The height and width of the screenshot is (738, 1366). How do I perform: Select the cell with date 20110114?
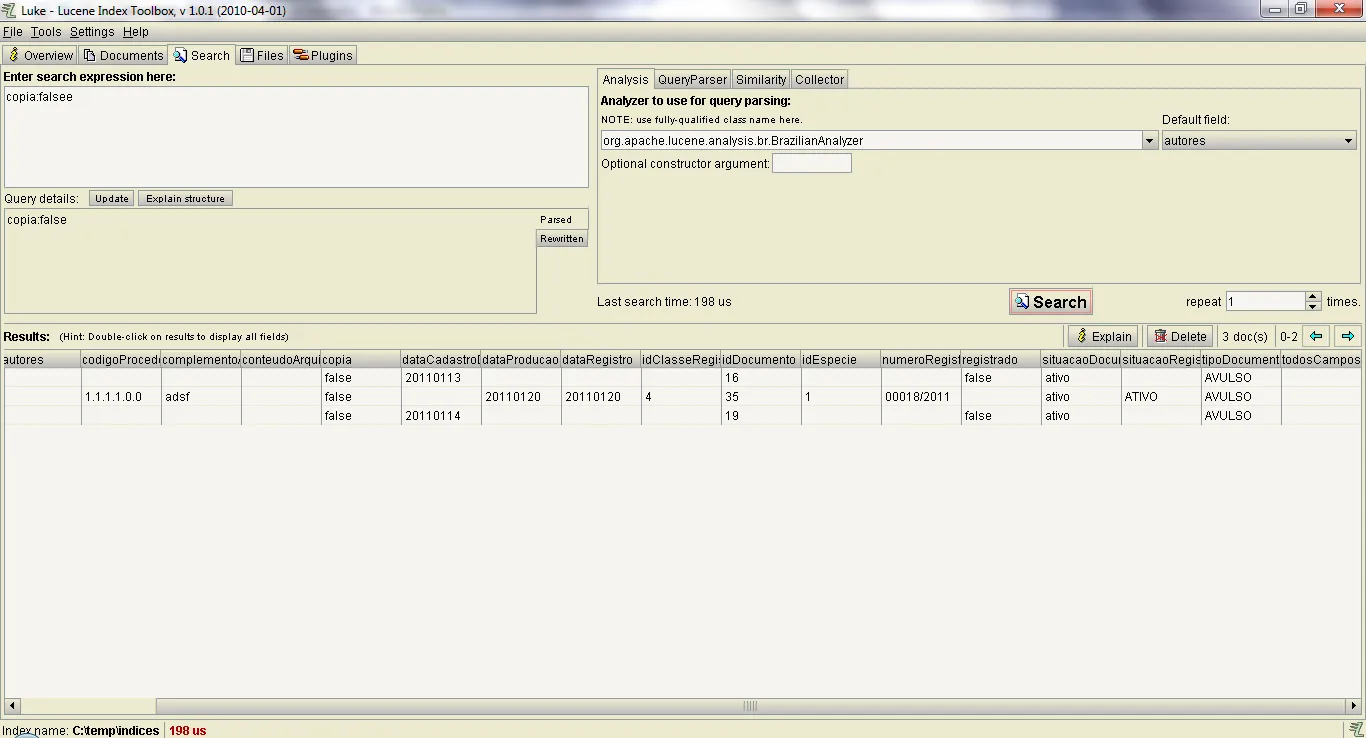tap(441, 416)
